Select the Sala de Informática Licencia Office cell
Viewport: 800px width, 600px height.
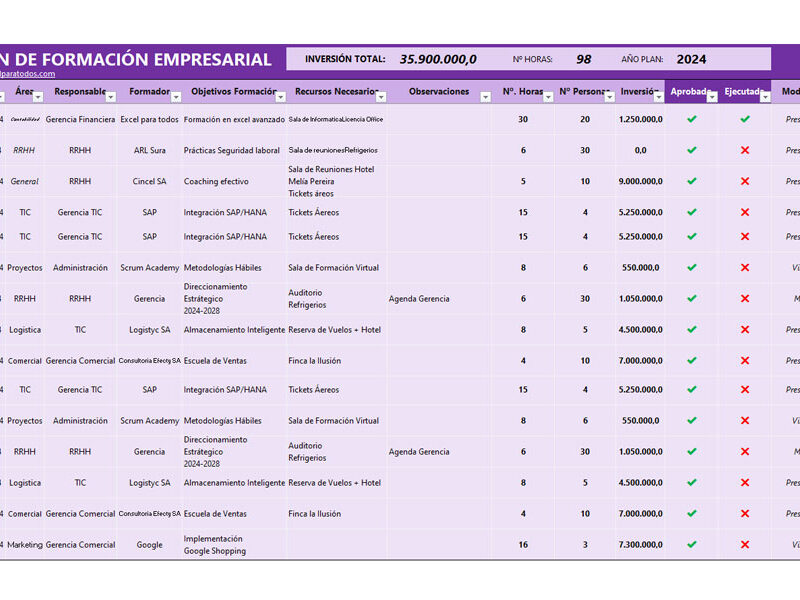(336, 119)
